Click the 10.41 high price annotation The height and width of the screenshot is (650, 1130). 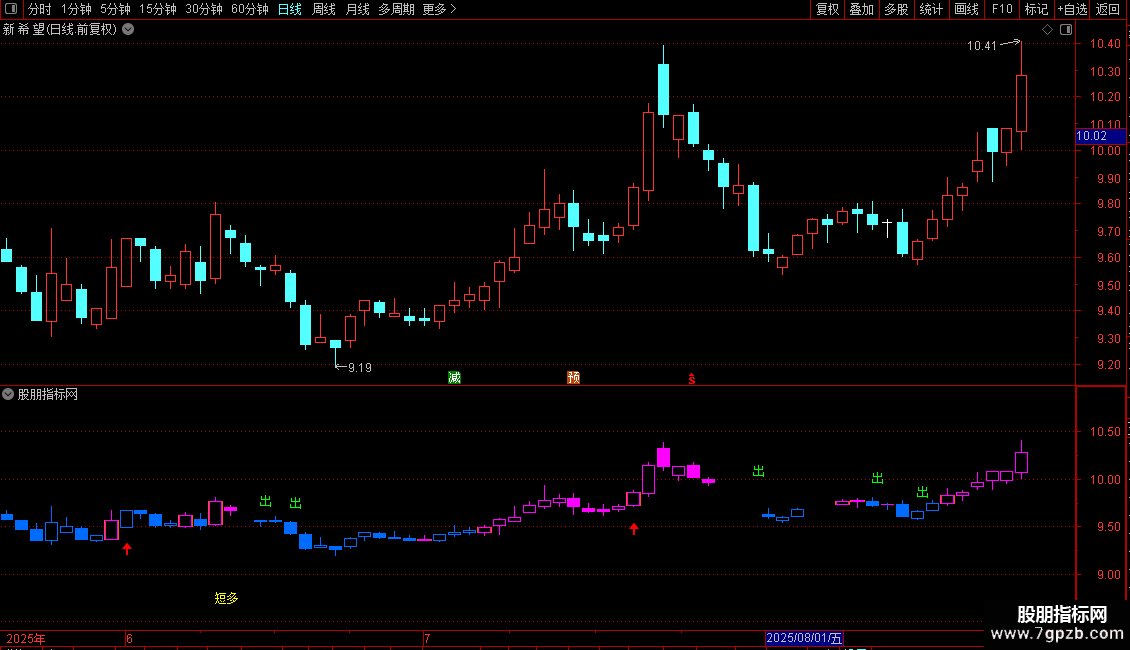(x=982, y=45)
